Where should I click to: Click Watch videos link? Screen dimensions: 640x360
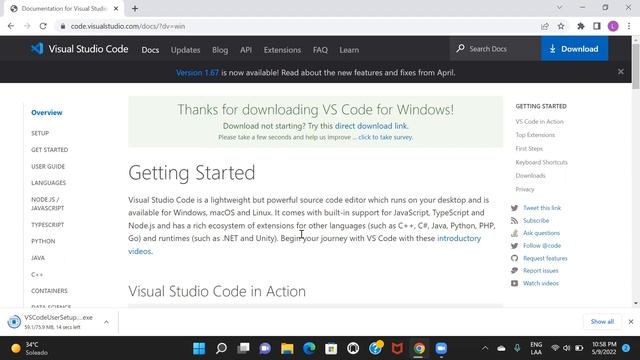541,283
